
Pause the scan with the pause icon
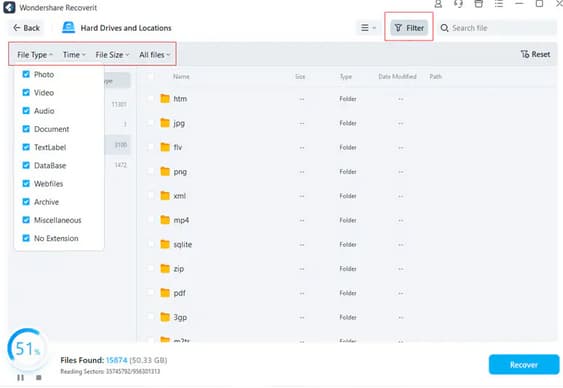[20, 378]
